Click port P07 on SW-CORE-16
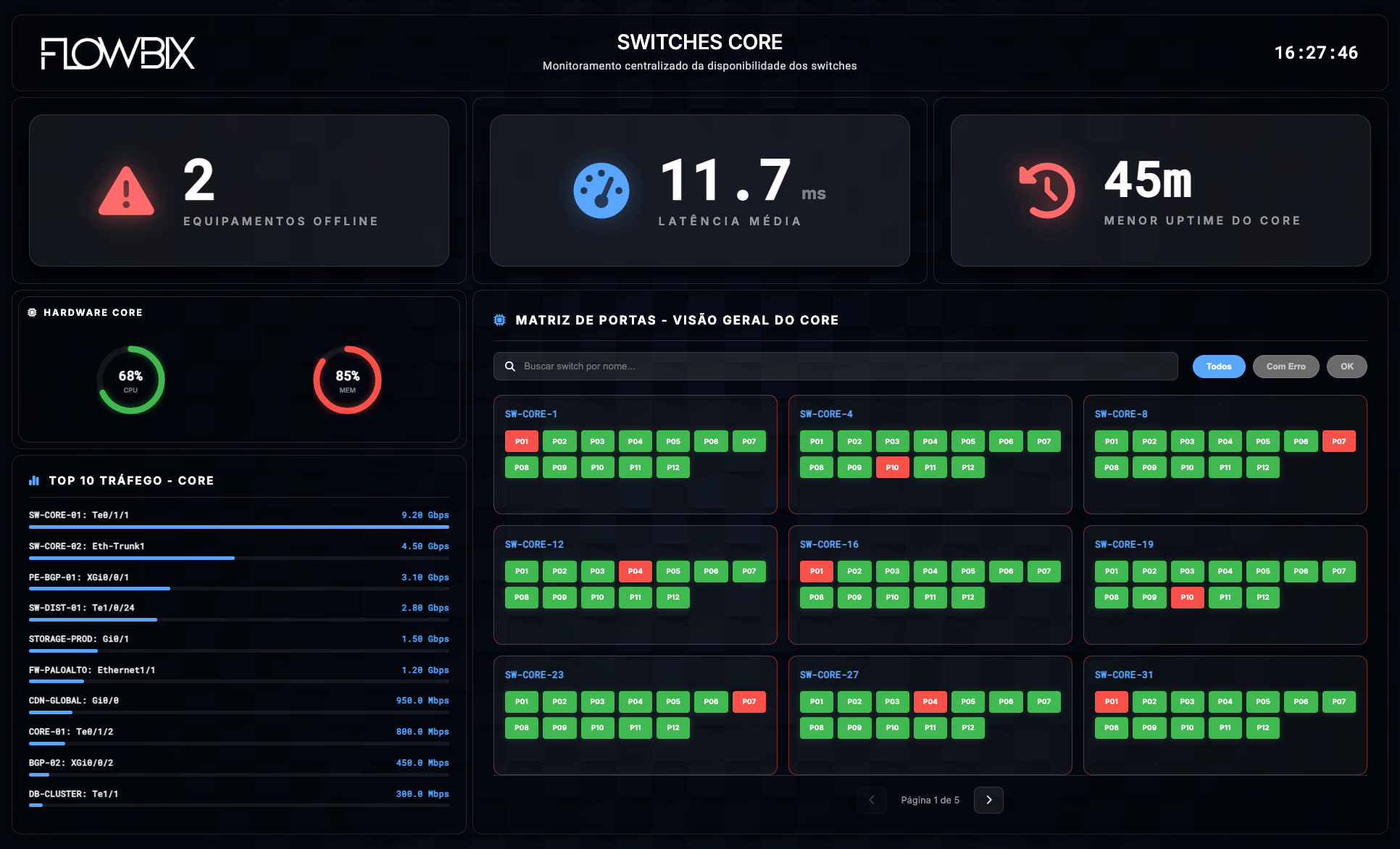This screenshot has height=849, width=1400. (x=1043, y=572)
